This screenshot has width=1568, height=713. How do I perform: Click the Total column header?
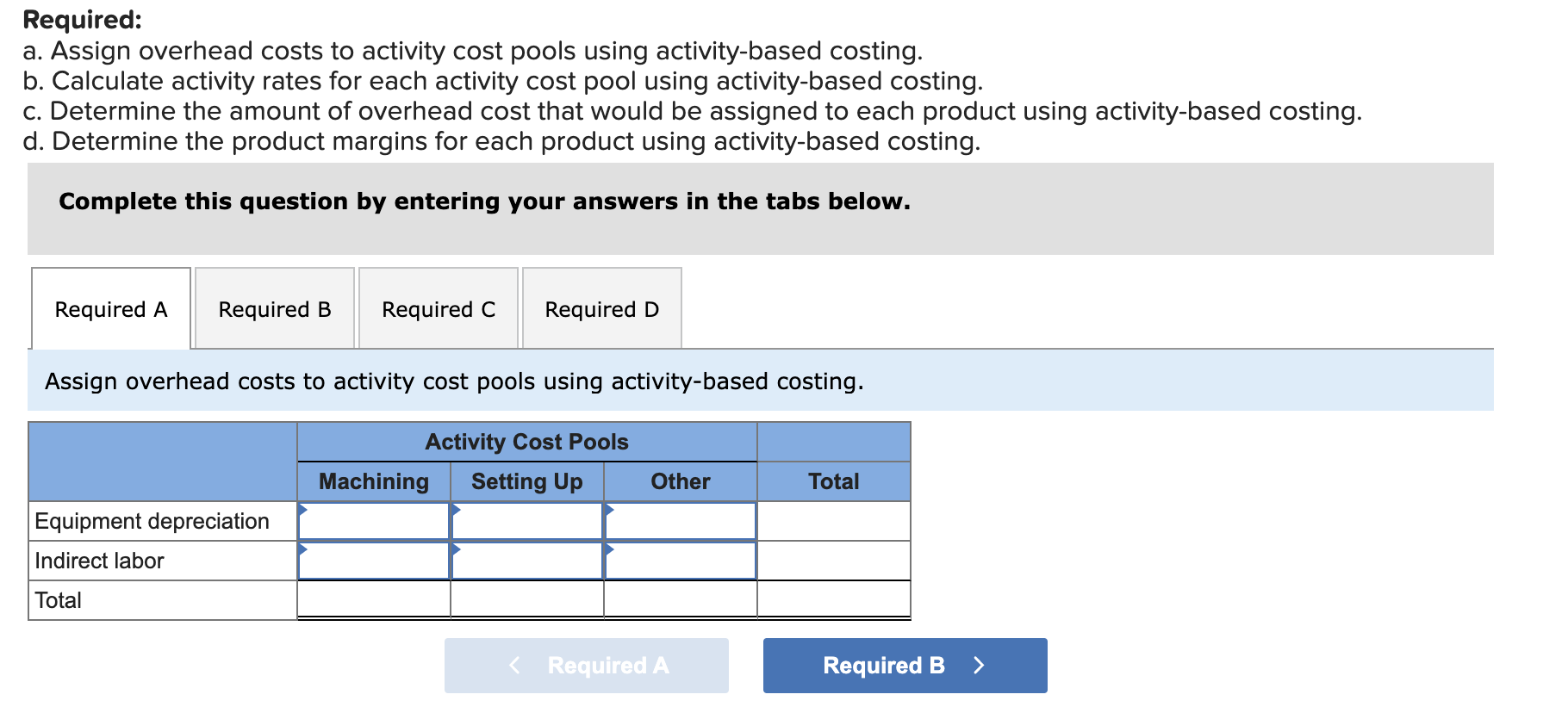point(832,481)
